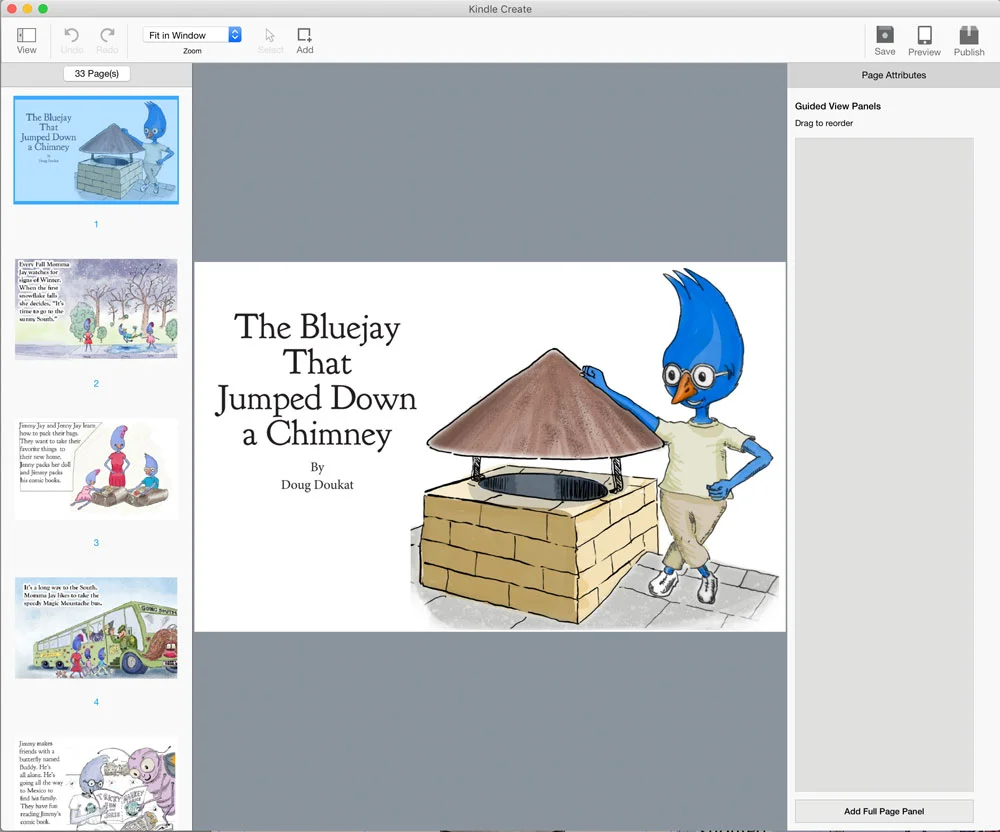Click the cover page on the canvas
This screenshot has height=832, width=1000.
pos(490,447)
